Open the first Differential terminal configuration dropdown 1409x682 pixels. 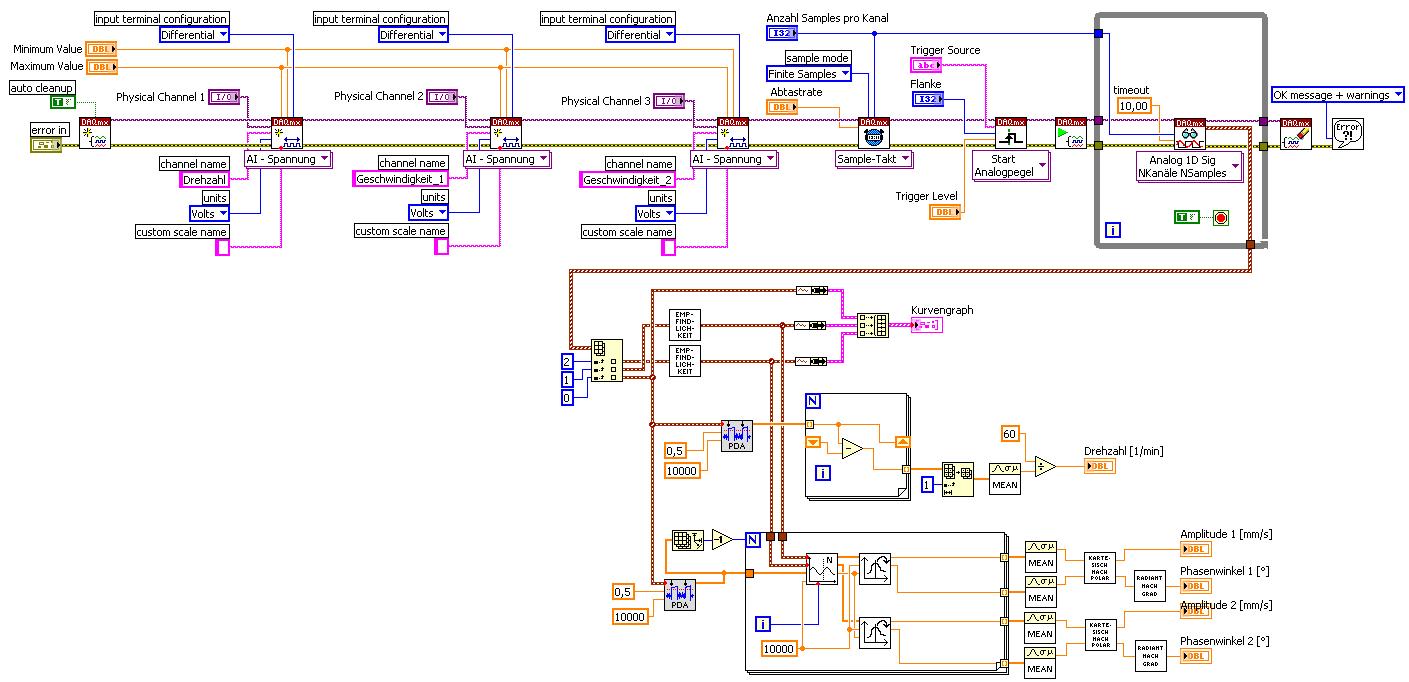pos(194,35)
